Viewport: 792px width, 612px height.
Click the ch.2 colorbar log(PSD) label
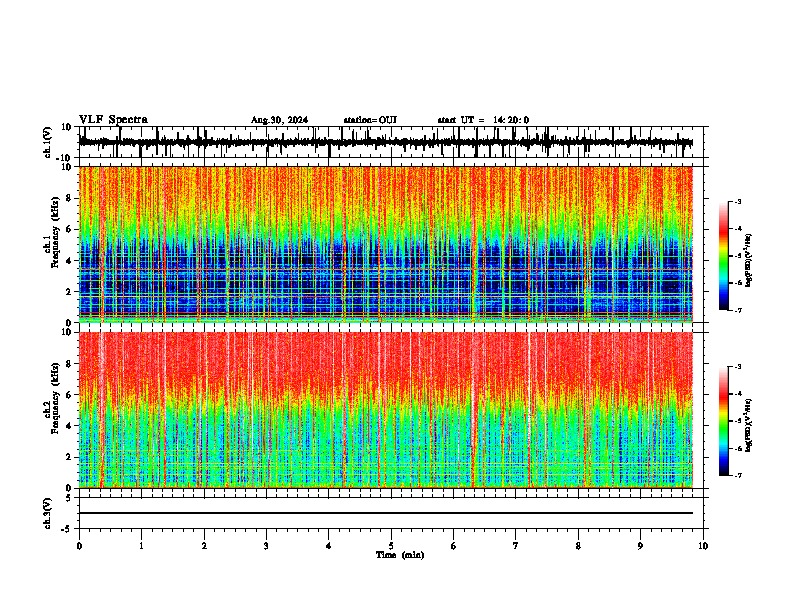[x=748, y=426]
